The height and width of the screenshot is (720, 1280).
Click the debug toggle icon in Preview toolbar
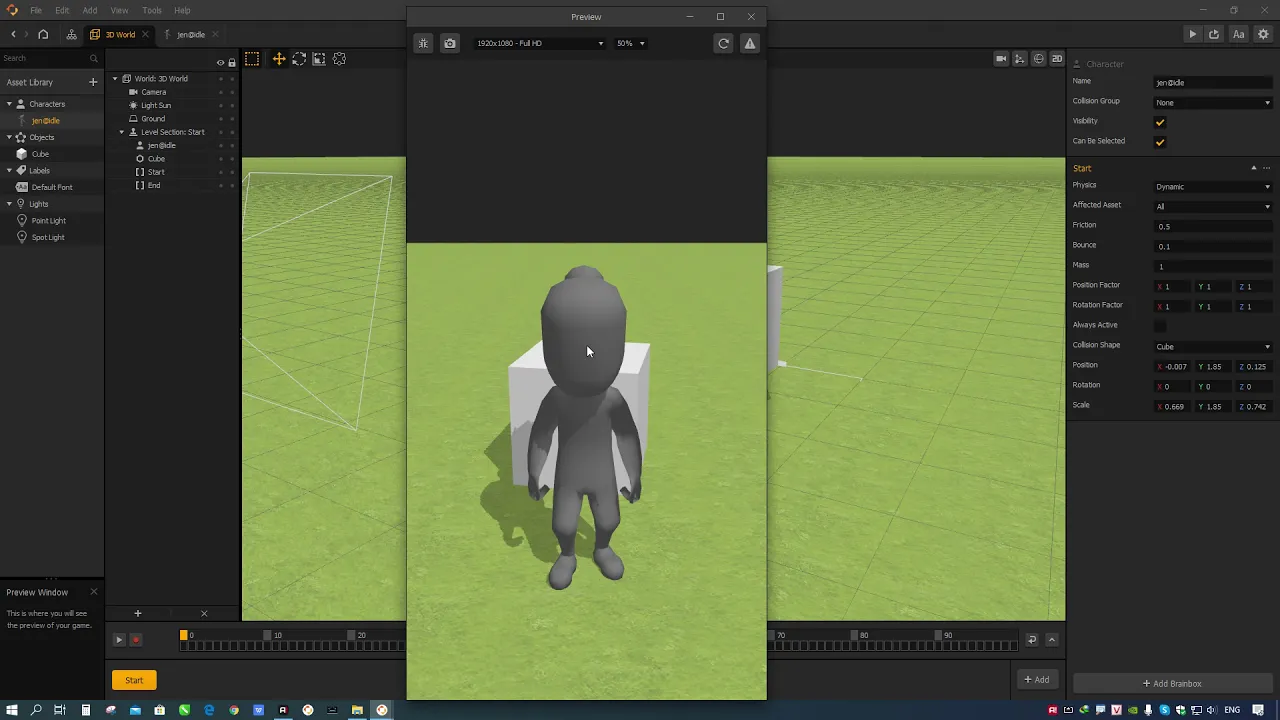coord(423,43)
